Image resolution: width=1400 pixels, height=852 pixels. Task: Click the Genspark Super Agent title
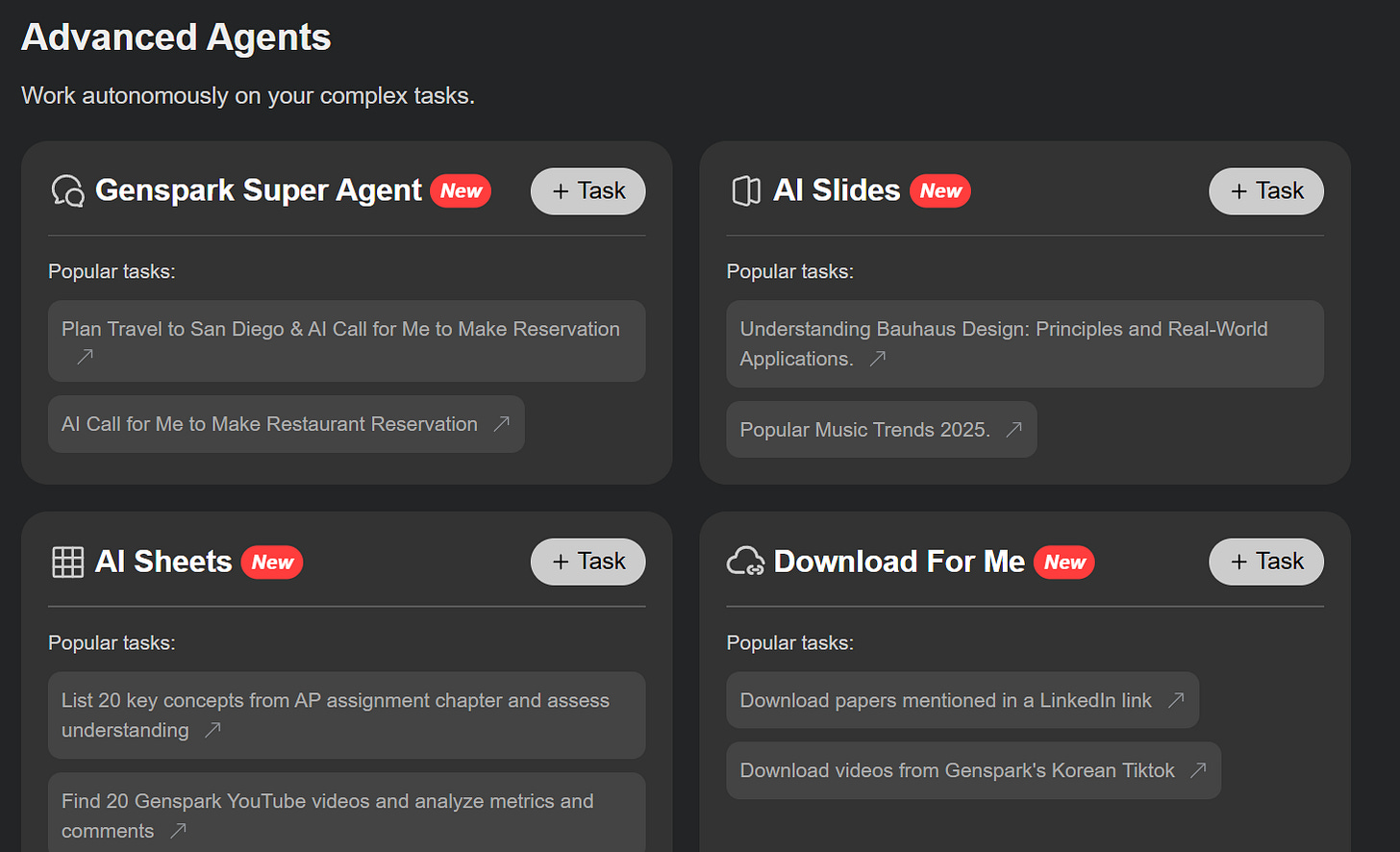(259, 190)
